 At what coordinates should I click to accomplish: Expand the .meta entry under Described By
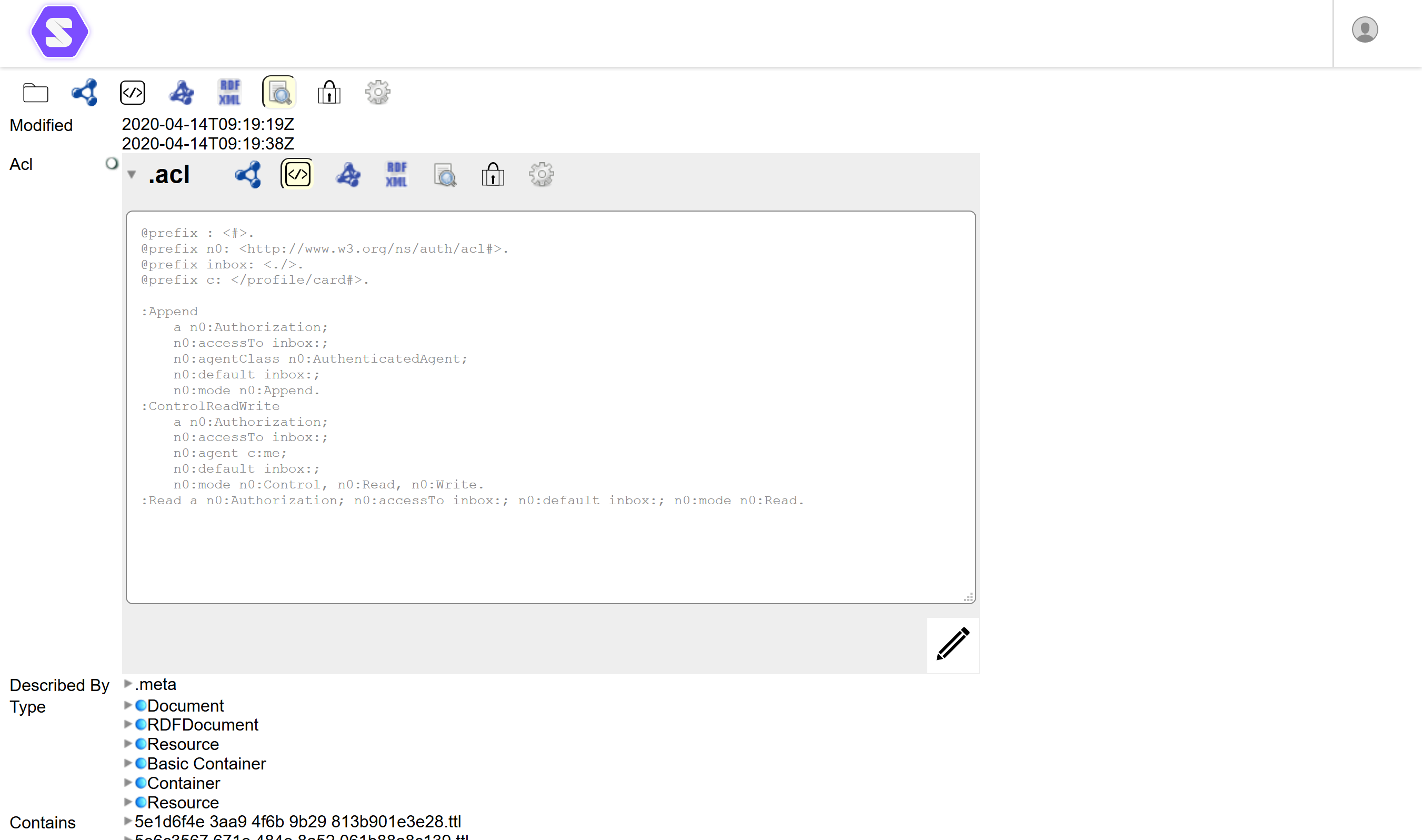127,684
